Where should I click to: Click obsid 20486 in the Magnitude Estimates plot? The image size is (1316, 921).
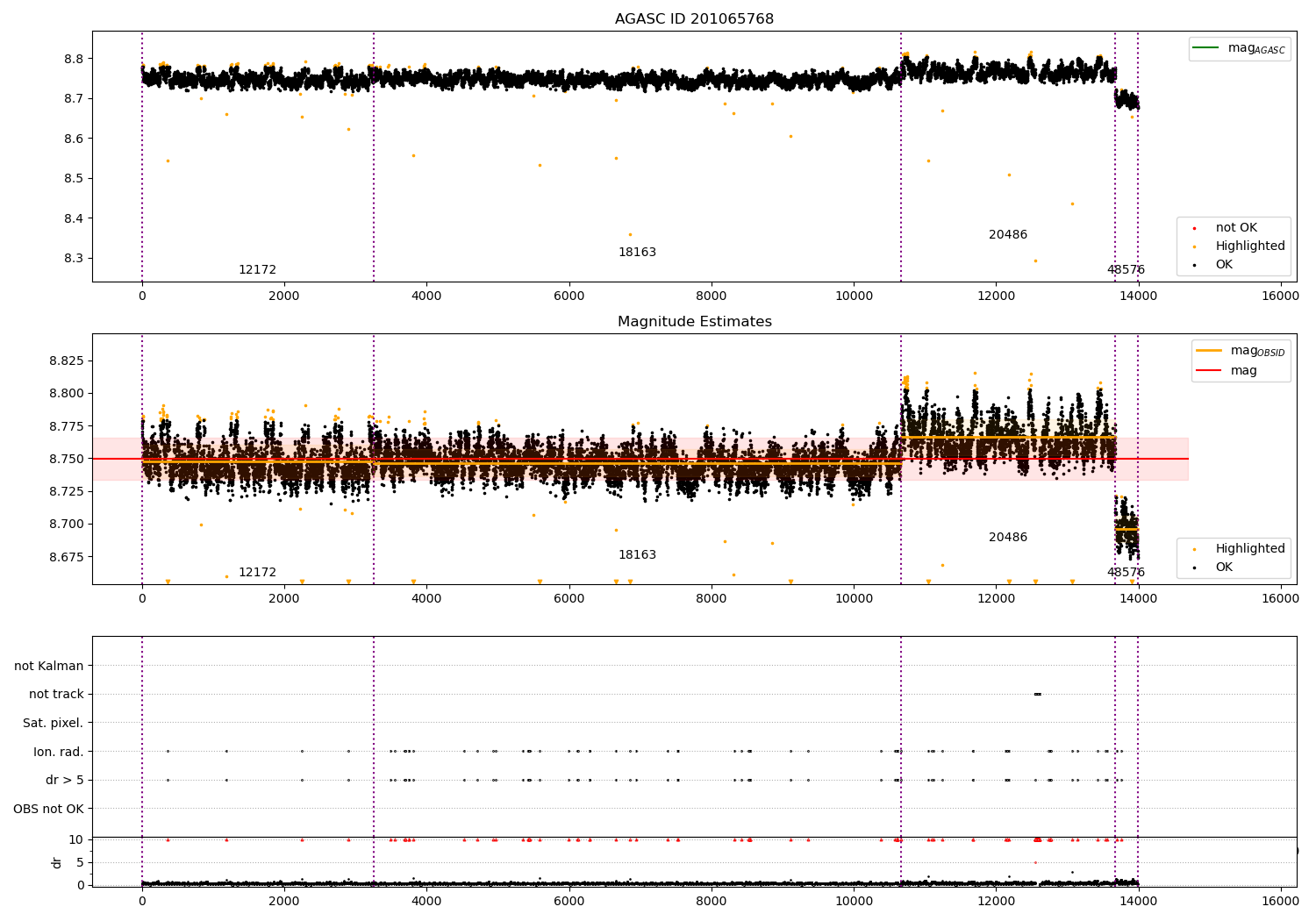tap(1007, 537)
